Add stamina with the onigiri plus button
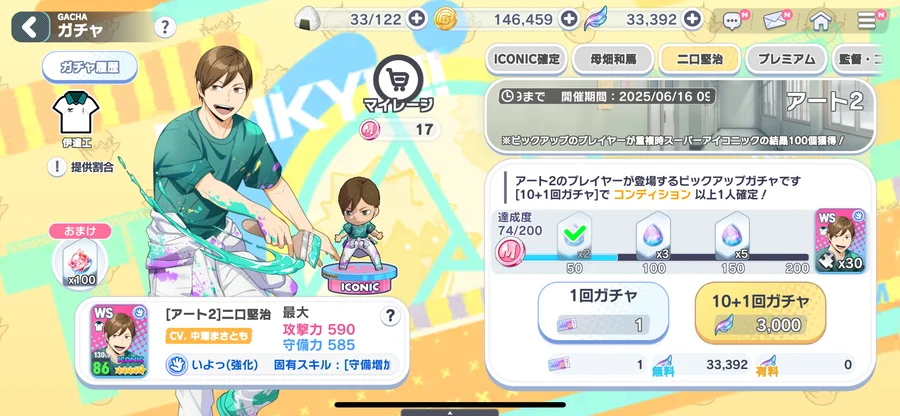The height and width of the screenshot is (416, 900). (x=416, y=20)
